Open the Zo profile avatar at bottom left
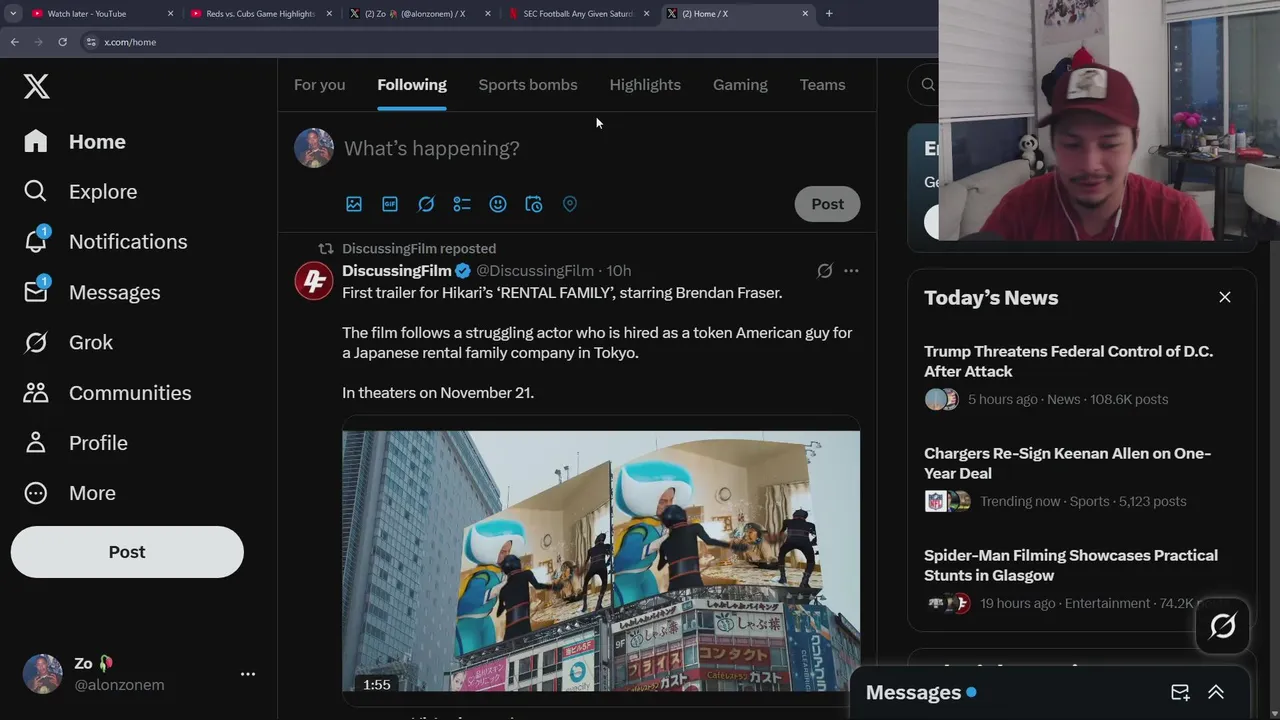 (x=42, y=674)
